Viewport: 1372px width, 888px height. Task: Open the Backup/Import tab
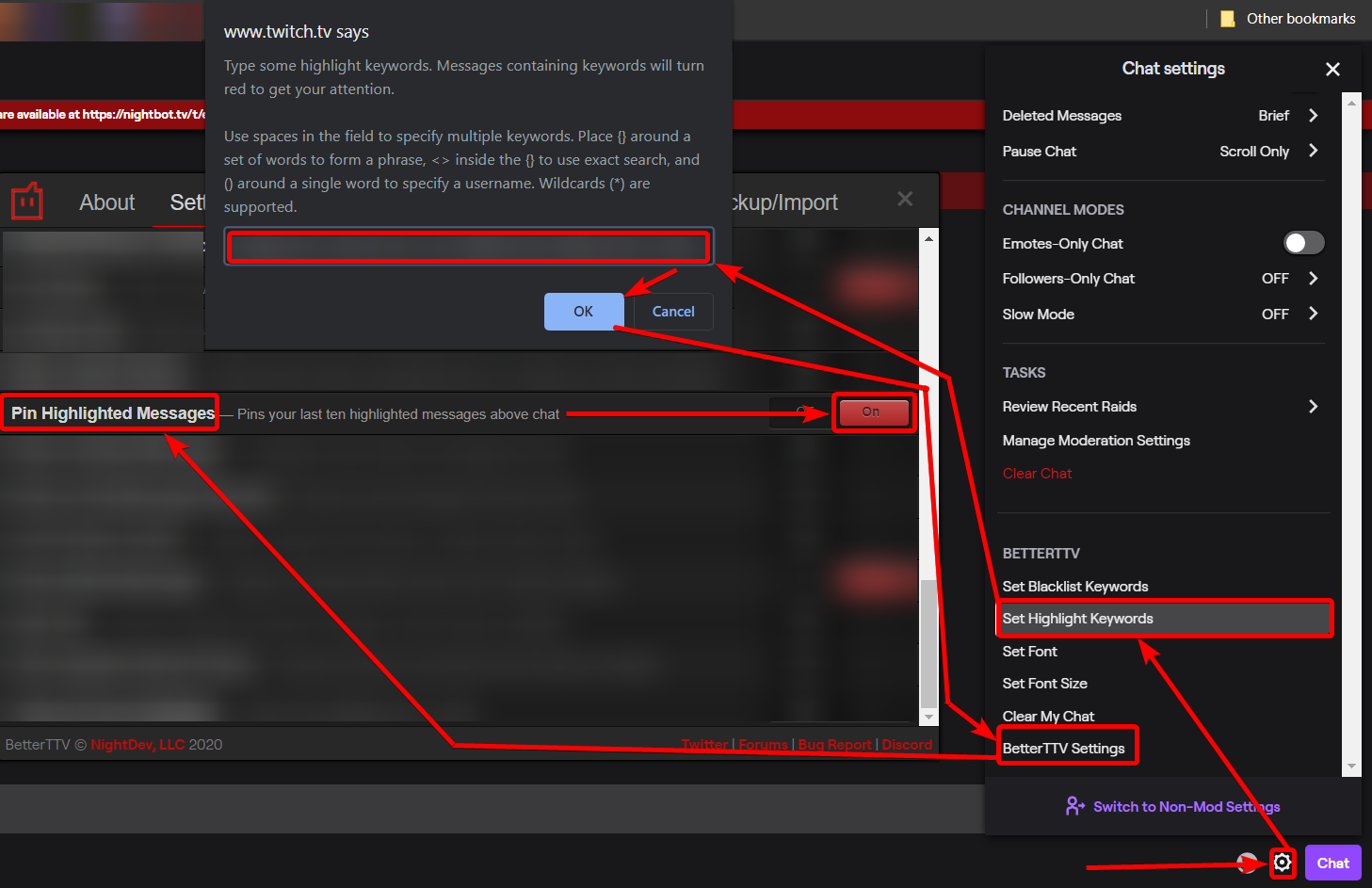(x=786, y=202)
